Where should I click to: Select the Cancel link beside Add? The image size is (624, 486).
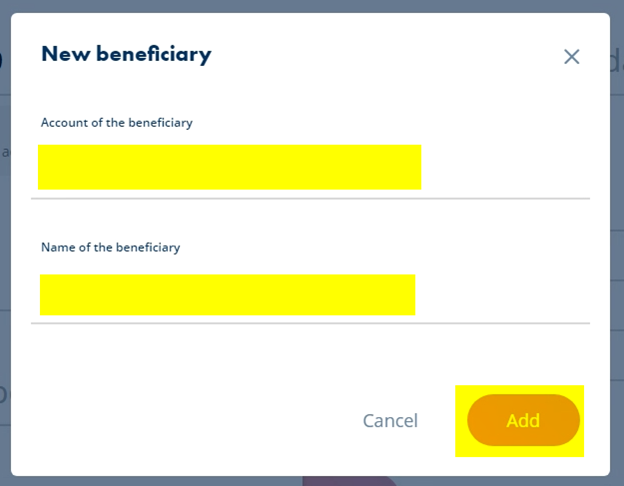[x=390, y=421]
